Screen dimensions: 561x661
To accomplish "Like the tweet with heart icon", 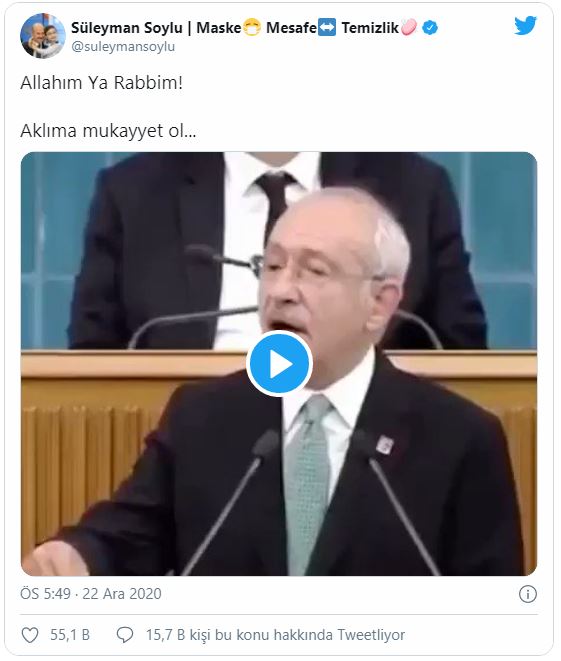I will pos(30,635).
